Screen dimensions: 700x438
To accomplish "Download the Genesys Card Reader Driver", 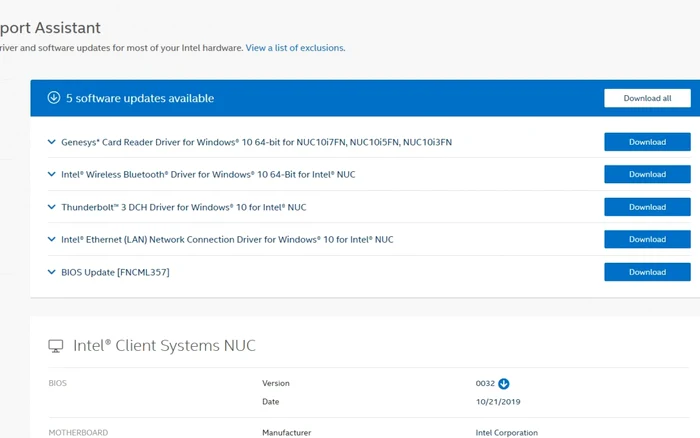I will click(x=647, y=142).
